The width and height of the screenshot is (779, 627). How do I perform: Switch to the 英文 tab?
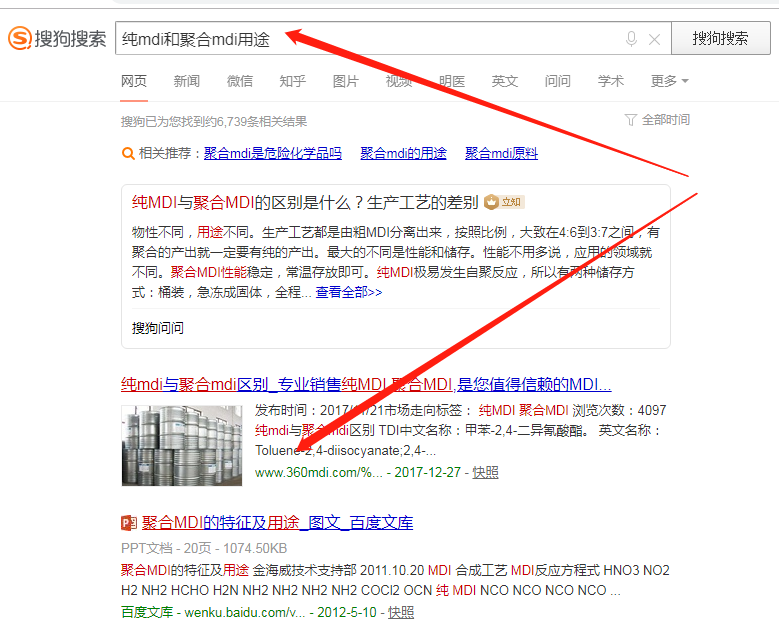tap(505, 81)
